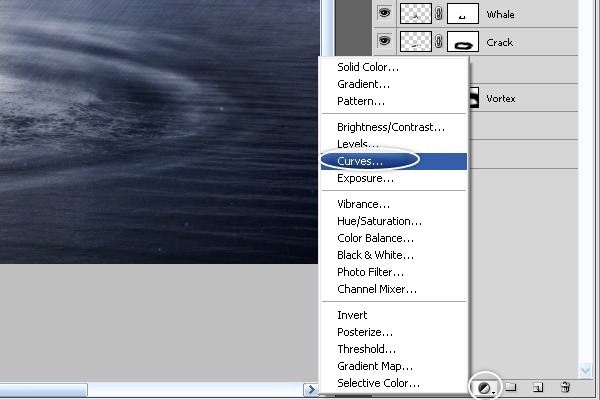This screenshot has width=600, height=400.
Task: Select the Vortex layer name
Action: tap(501, 98)
